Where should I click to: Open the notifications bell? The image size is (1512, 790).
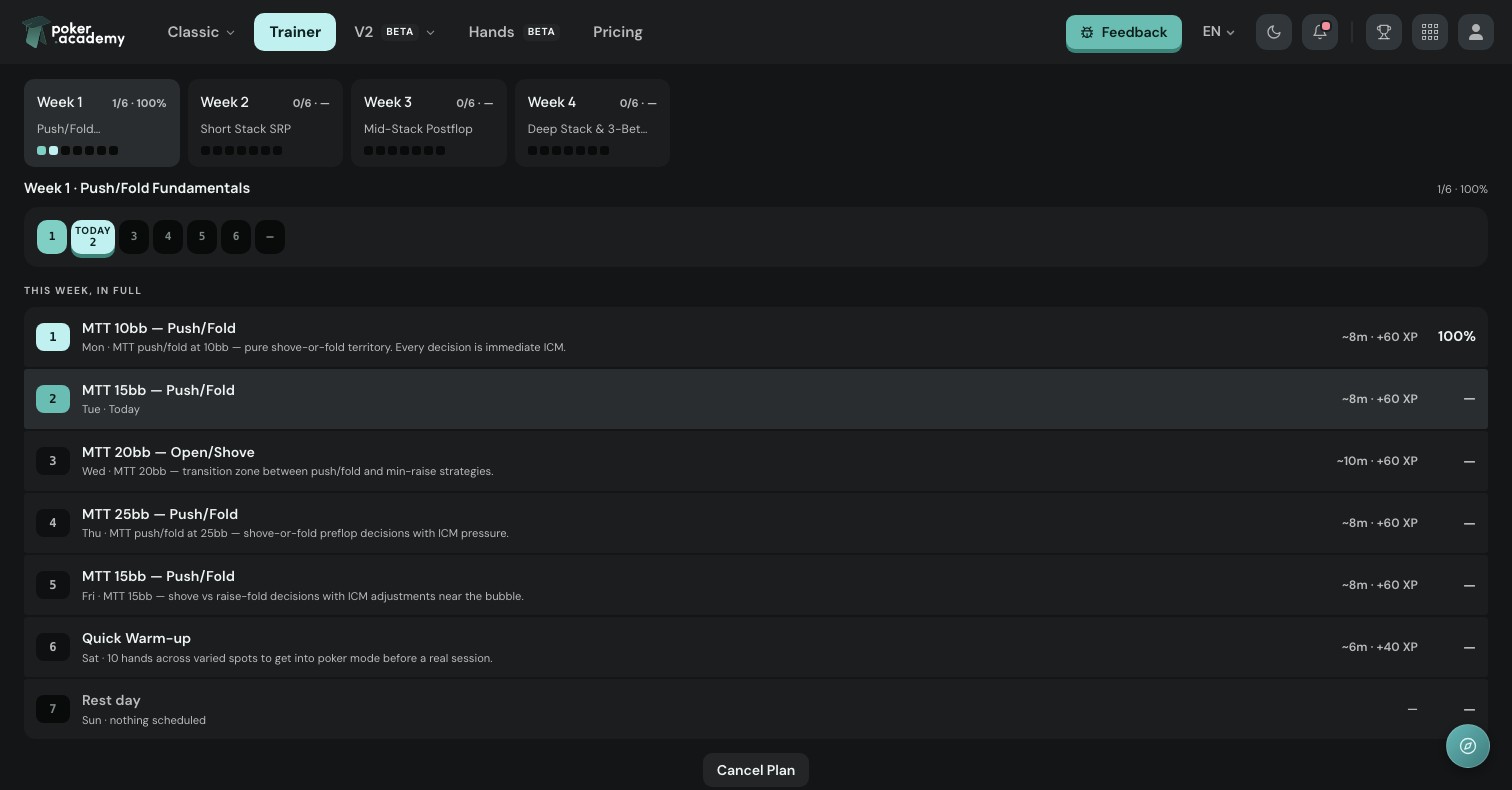click(1320, 32)
